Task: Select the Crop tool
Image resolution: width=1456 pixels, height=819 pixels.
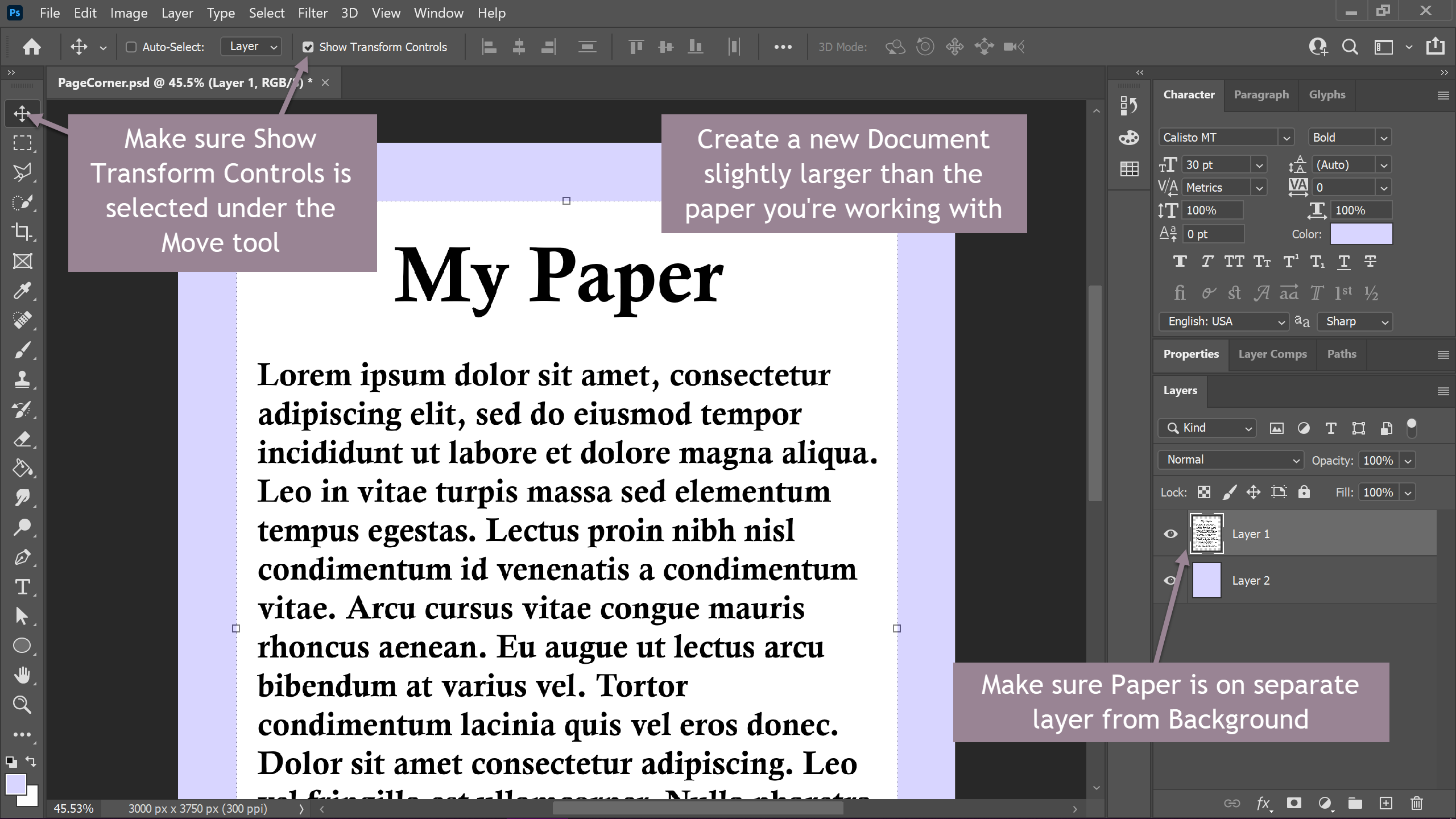Action: [22, 231]
